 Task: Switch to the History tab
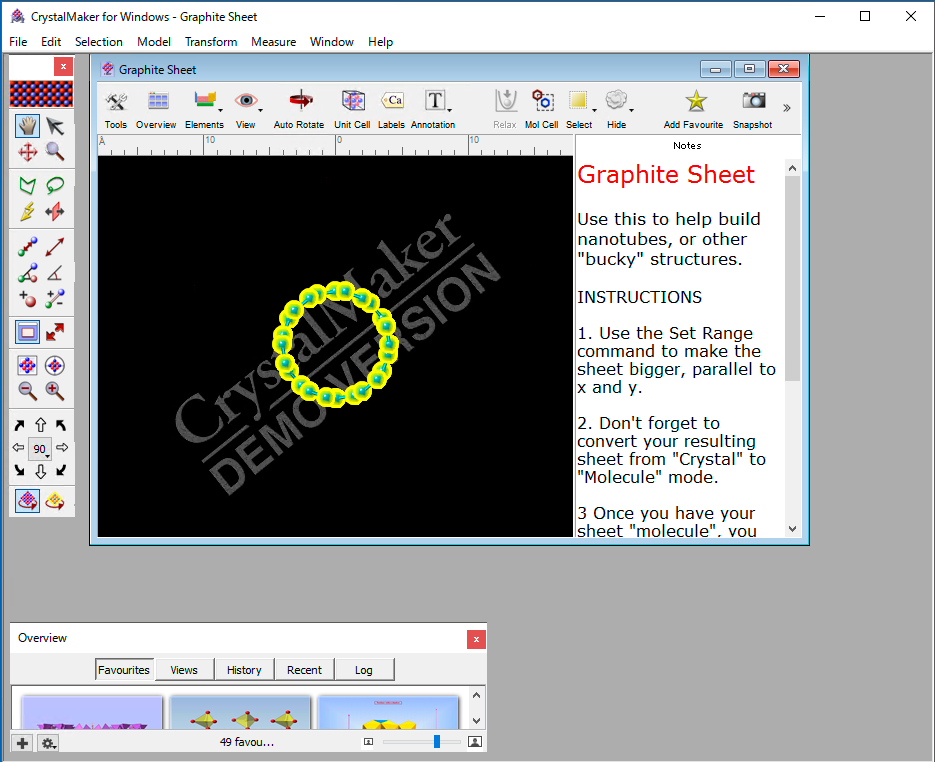244,670
